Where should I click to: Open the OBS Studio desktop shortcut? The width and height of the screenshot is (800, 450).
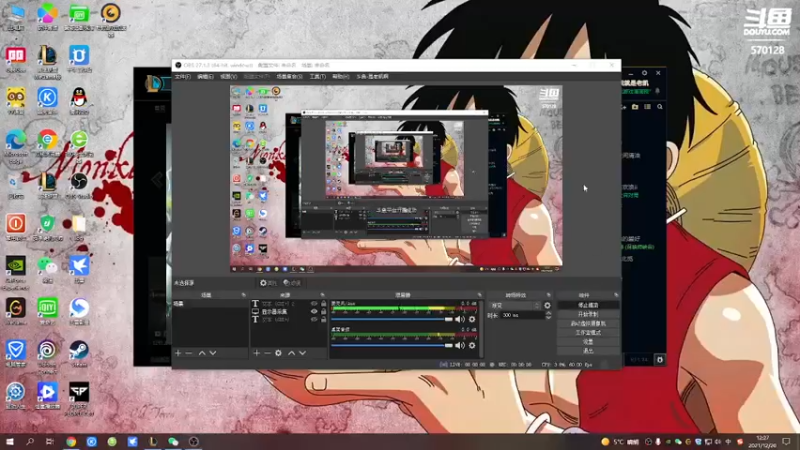pyautogui.click(x=79, y=185)
